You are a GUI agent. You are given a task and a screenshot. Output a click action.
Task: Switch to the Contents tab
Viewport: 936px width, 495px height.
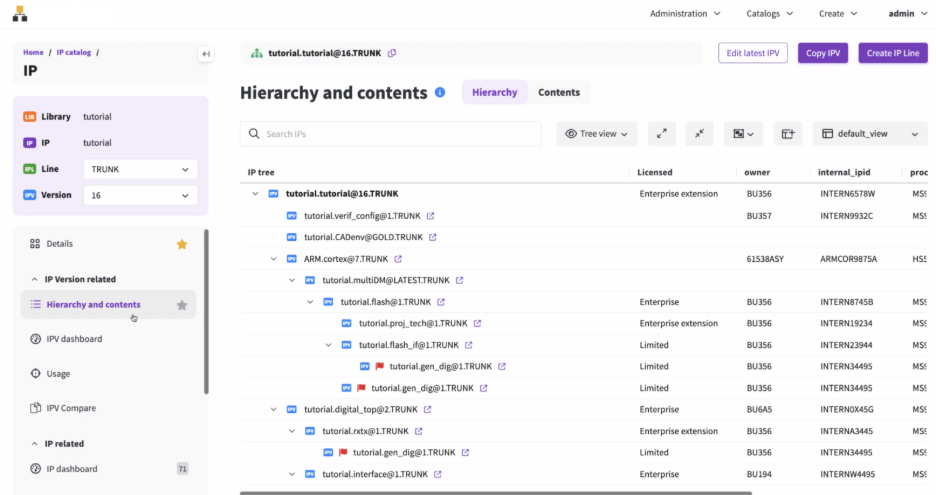click(x=558, y=93)
